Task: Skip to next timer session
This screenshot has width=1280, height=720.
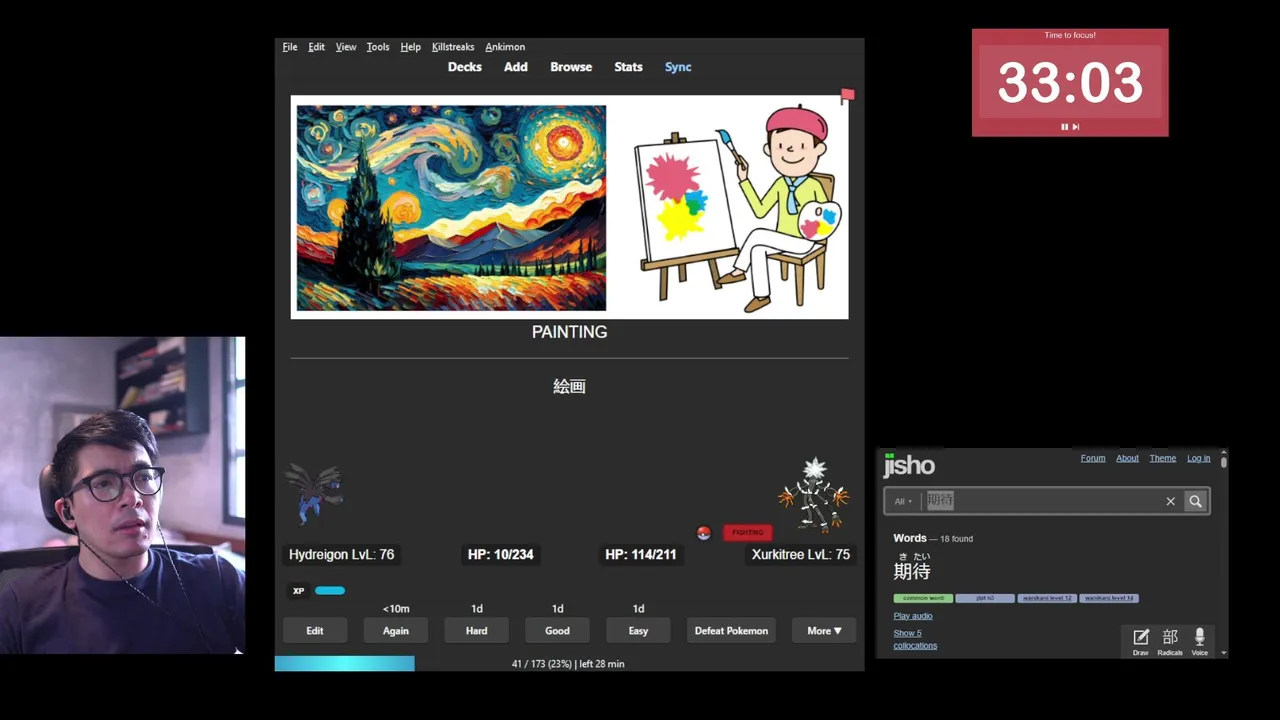Action: [x=1076, y=127]
